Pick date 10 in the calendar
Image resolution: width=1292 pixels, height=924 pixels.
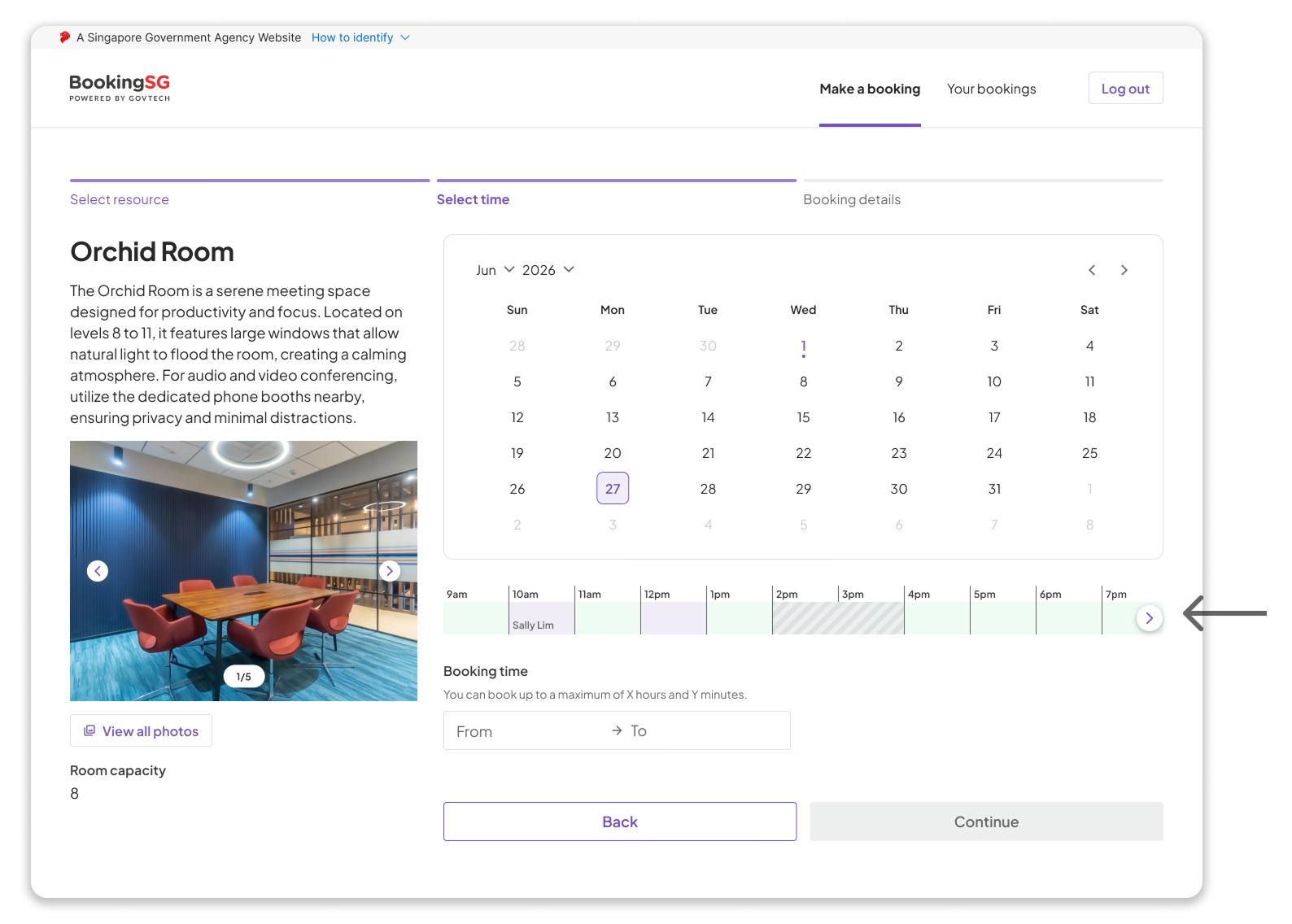pos(994,381)
